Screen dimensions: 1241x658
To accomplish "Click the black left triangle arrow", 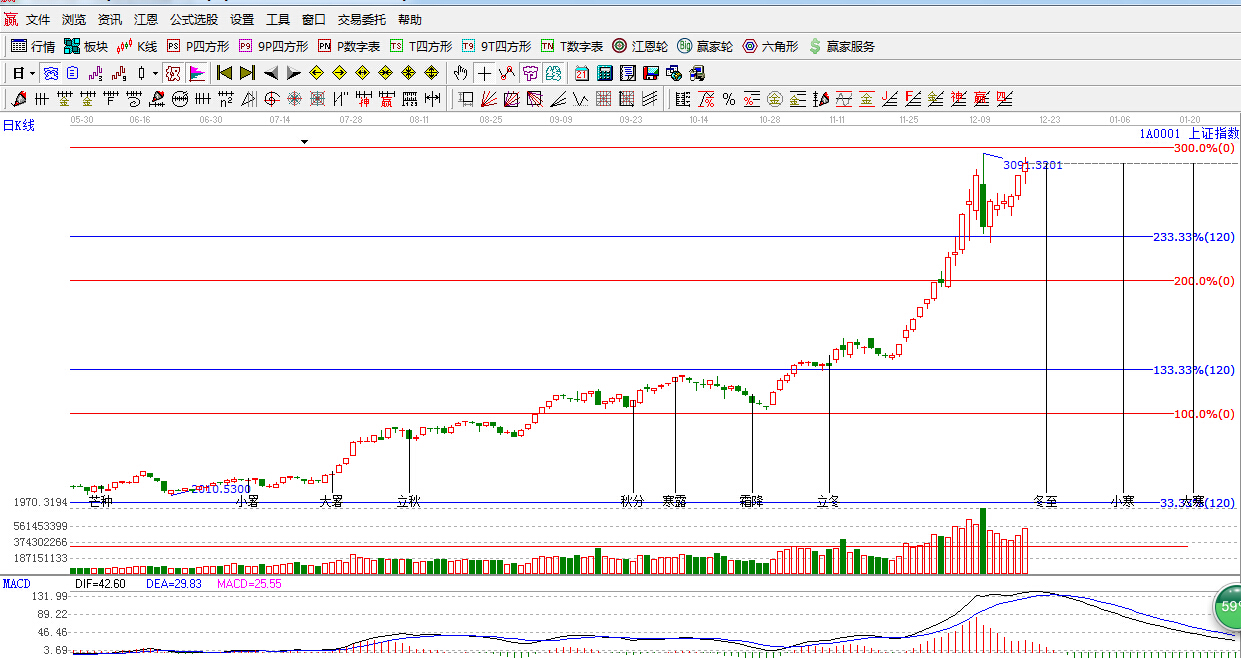I will point(271,73).
